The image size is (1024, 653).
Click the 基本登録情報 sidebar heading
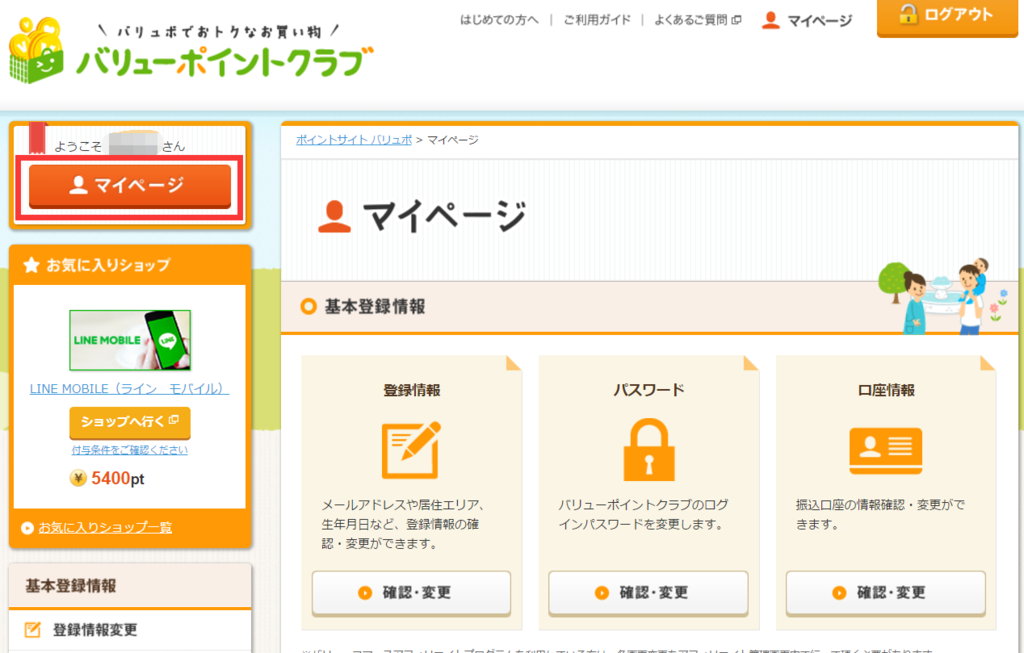click(x=71, y=586)
